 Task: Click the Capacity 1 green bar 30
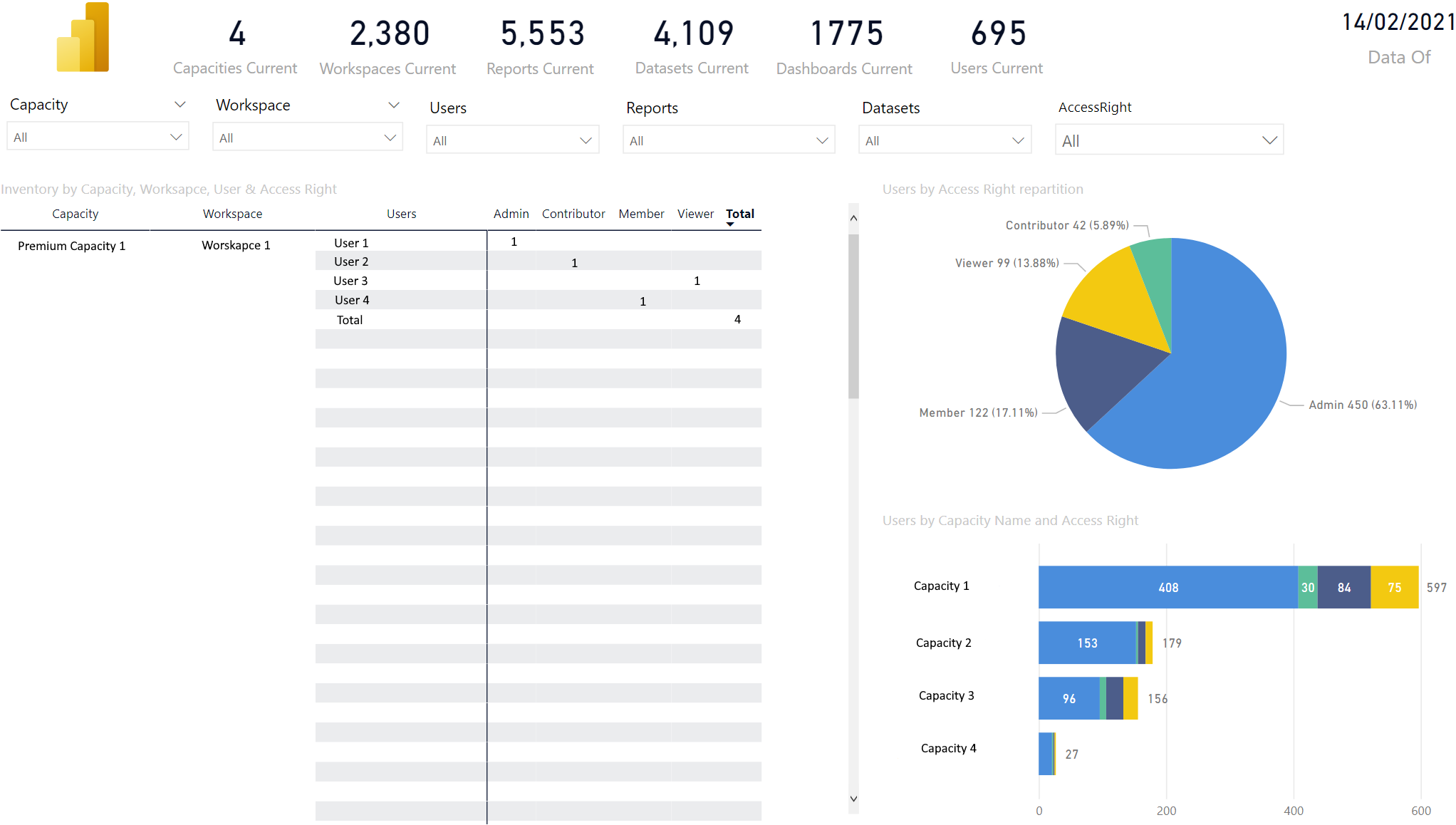(x=1308, y=587)
